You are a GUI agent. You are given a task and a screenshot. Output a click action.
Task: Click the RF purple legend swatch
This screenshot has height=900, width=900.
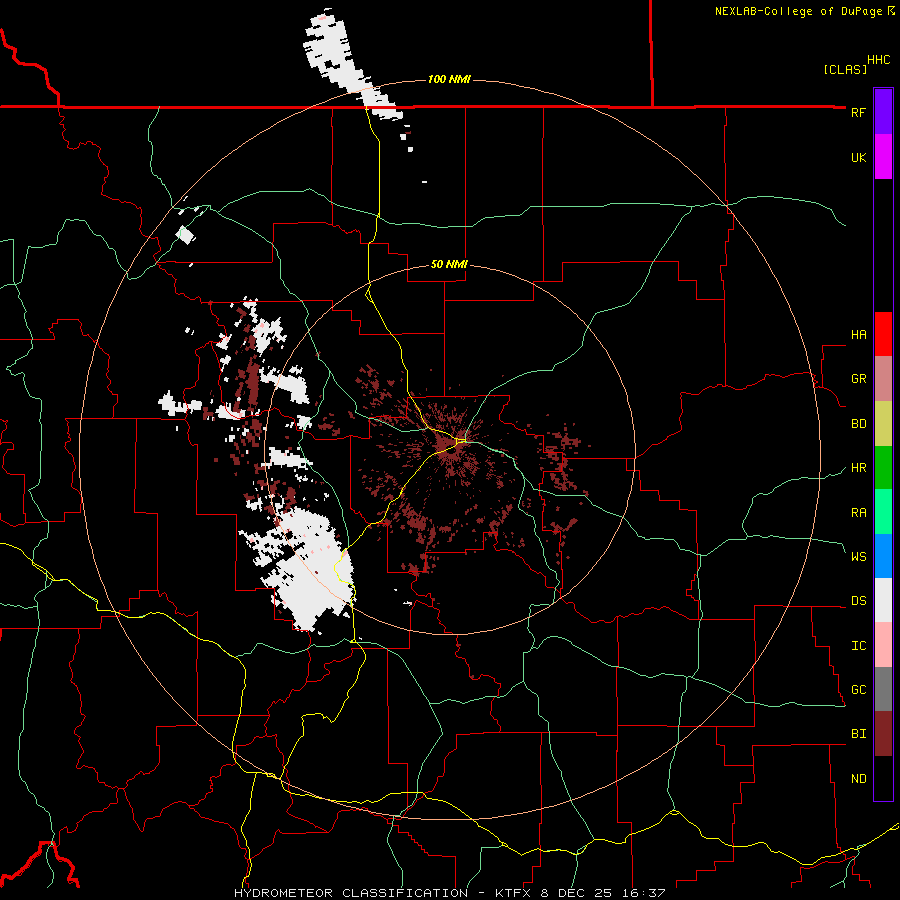pos(883,112)
